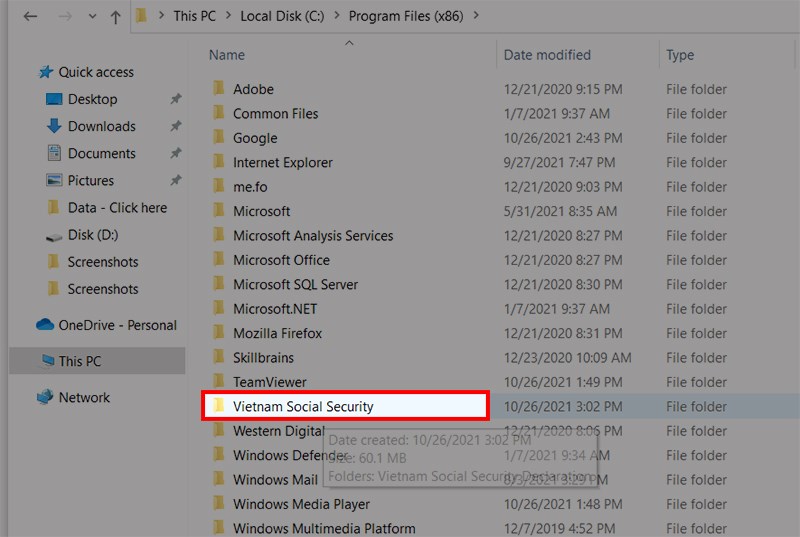Select the Mozilla Firefox folder icon
800x537 pixels.
(219, 333)
